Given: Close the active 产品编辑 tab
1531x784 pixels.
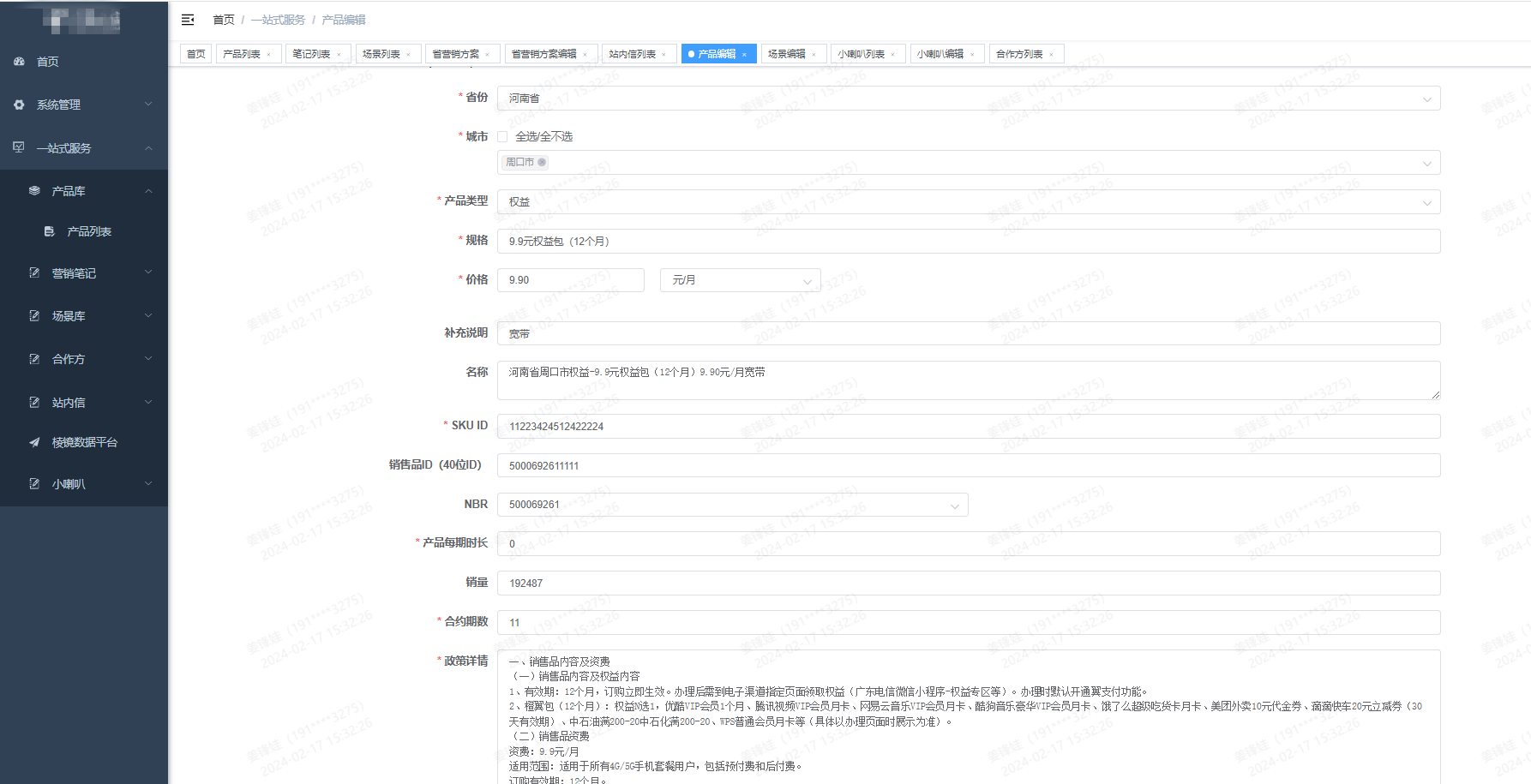Looking at the screenshot, I should tap(745, 54).
